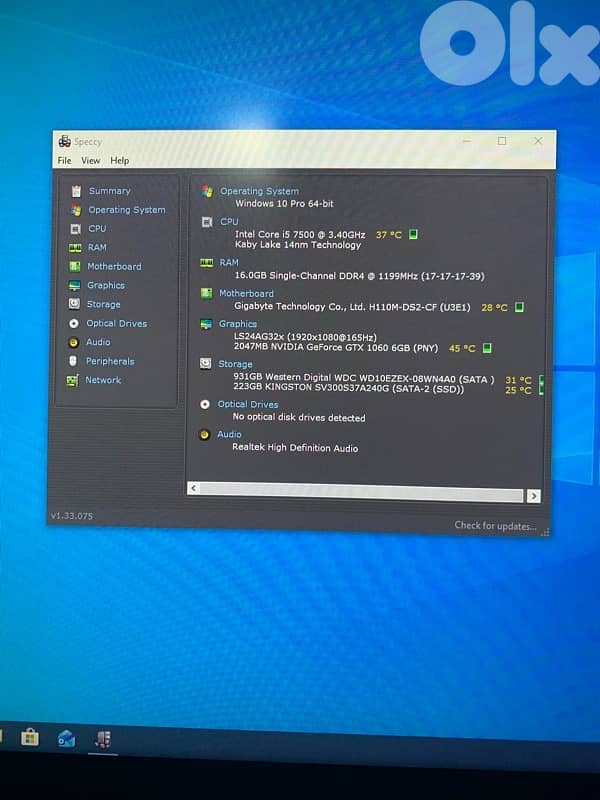
Task: Click the Graphics heading link in summary
Action: [x=238, y=324]
